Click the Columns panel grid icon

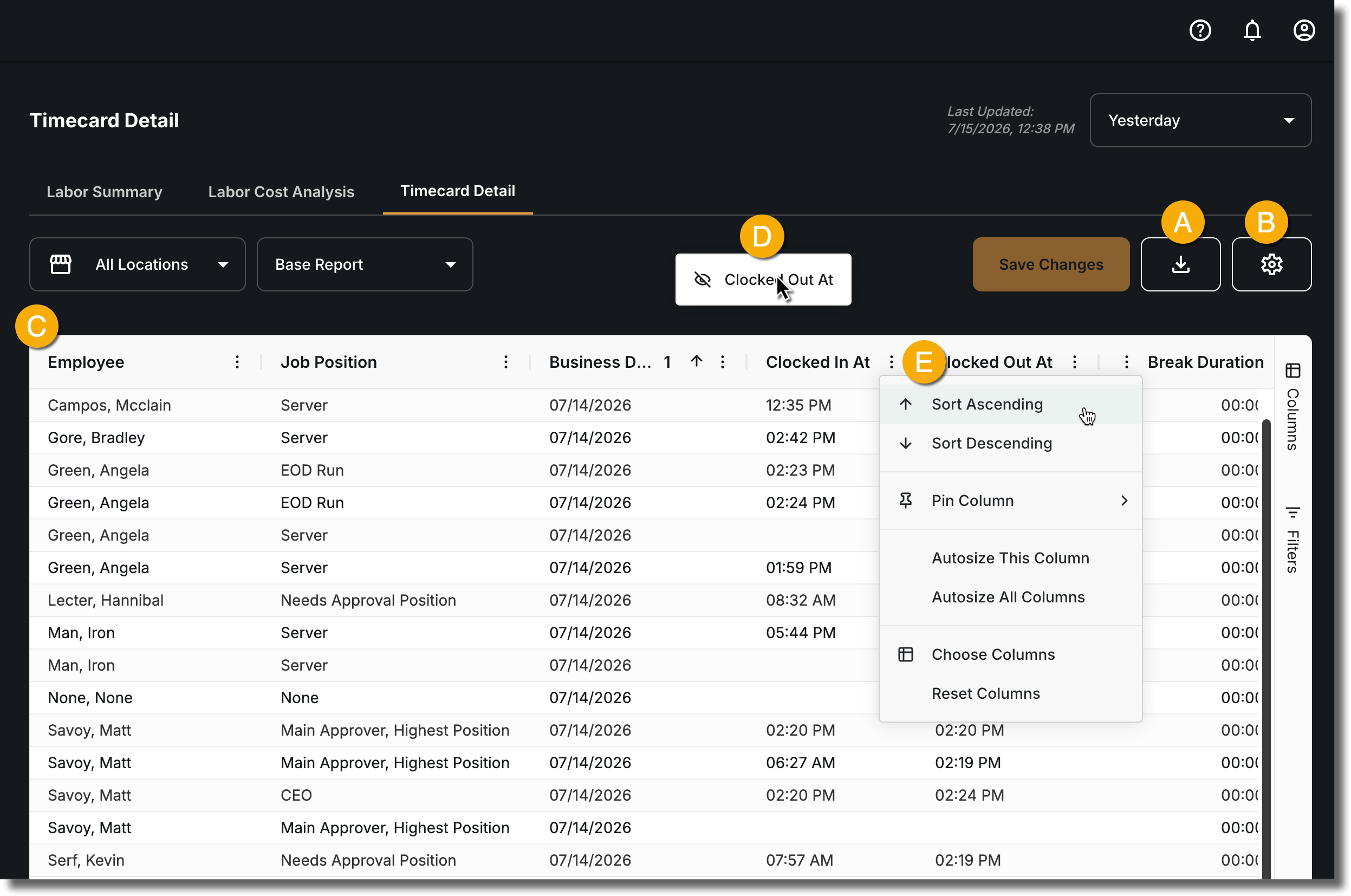pyautogui.click(x=1292, y=371)
